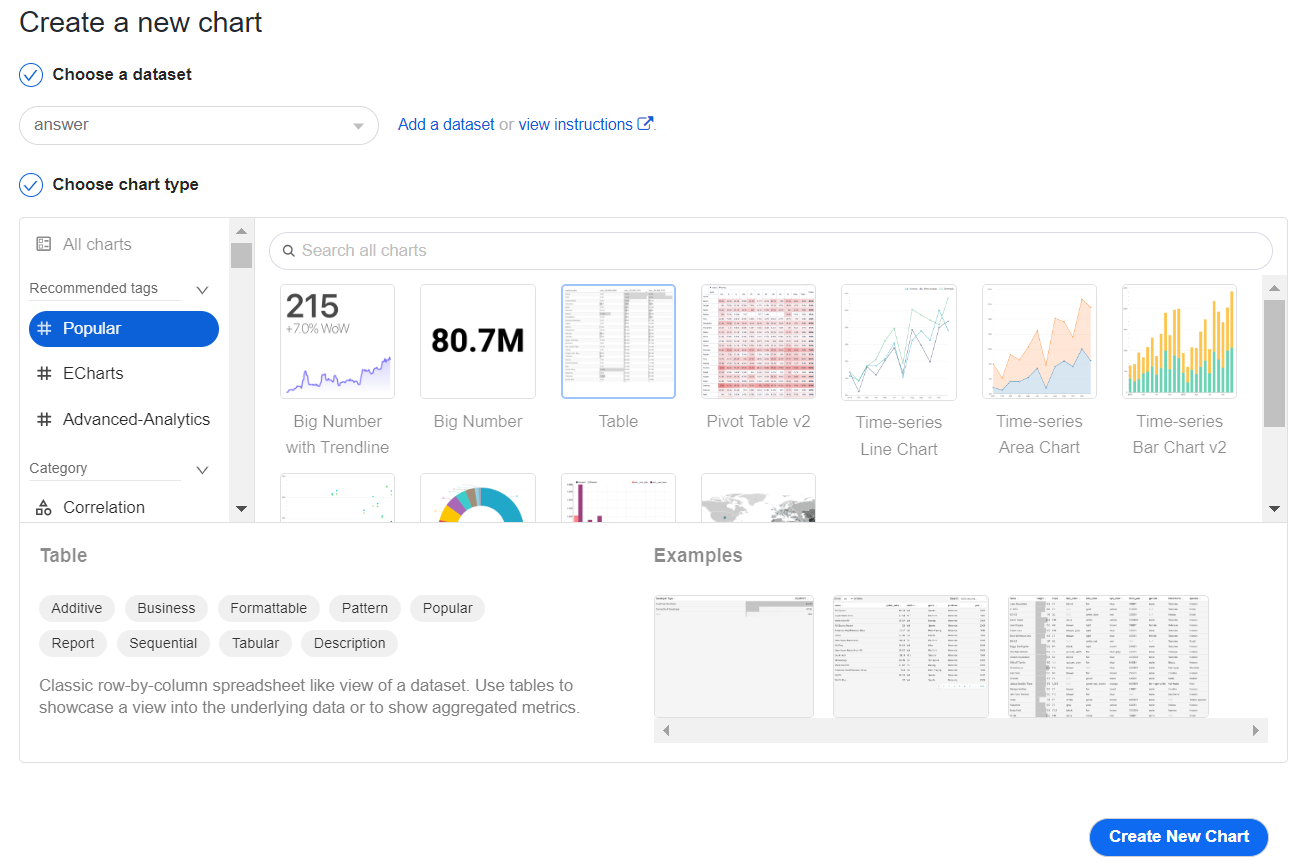Click the external link icon beside view instructions
The height and width of the screenshot is (865, 1297).
pyautogui.click(x=646, y=124)
